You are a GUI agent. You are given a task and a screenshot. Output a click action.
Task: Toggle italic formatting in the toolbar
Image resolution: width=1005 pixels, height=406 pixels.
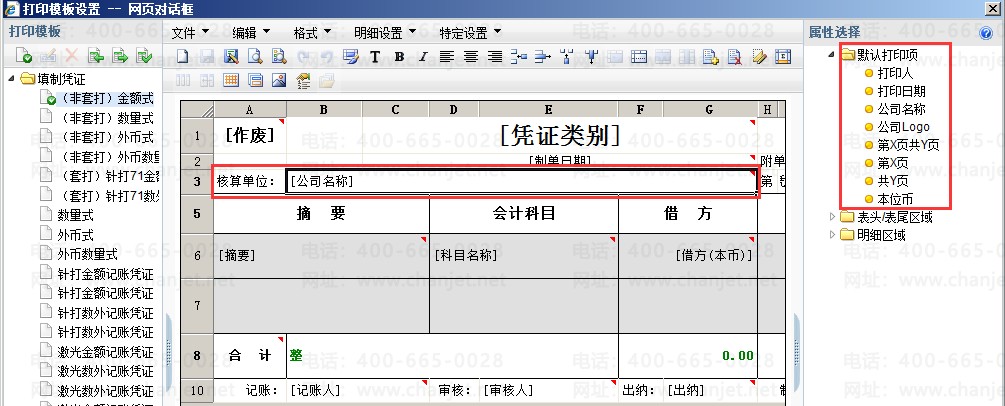(422, 57)
